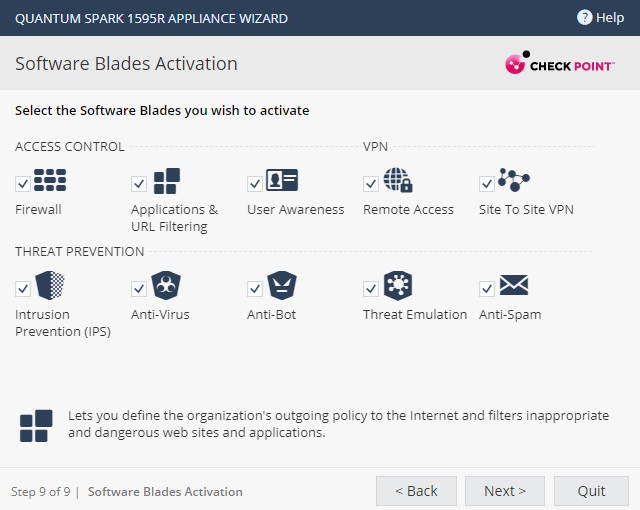Image resolution: width=640 pixels, height=510 pixels.
Task: Click the footer Software Blades Activation text
Action: (165, 492)
